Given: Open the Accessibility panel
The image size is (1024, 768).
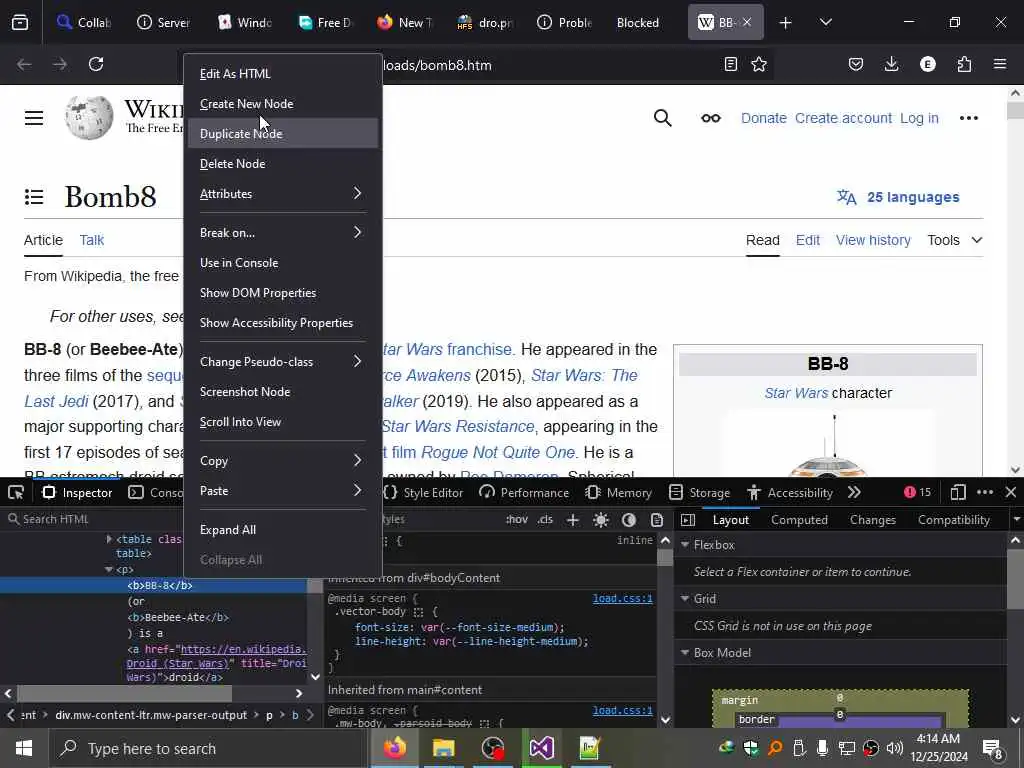Looking at the screenshot, I should (x=790, y=492).
